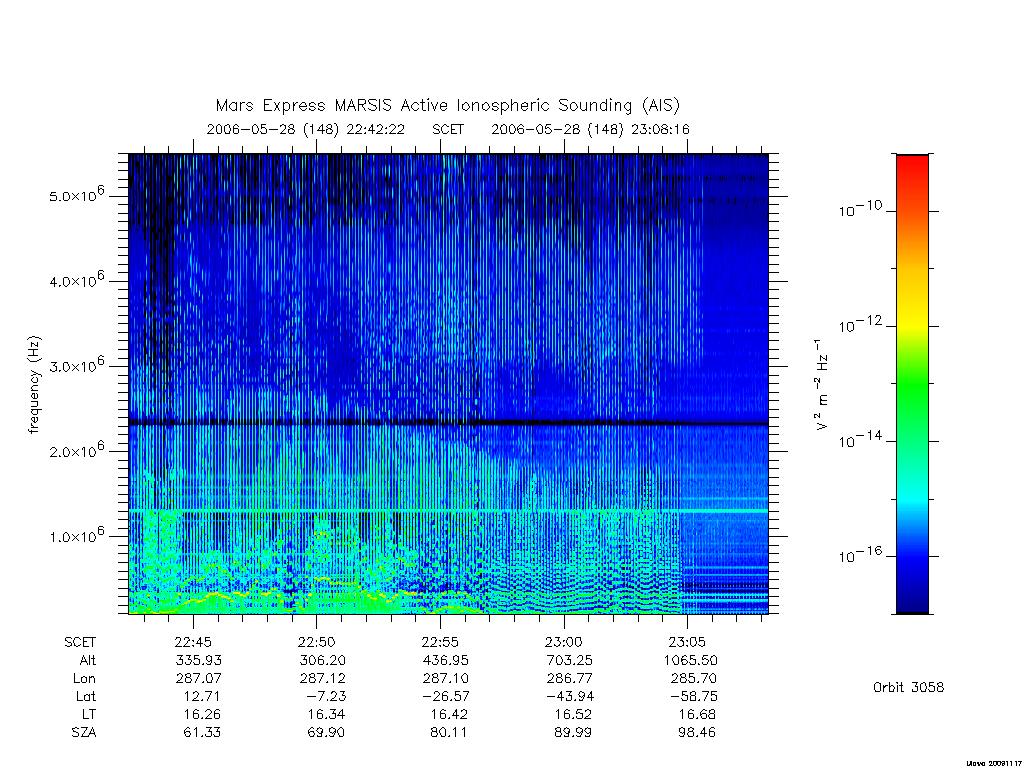Click the Lat row label
1024x768 pixels.
point(86,696)
